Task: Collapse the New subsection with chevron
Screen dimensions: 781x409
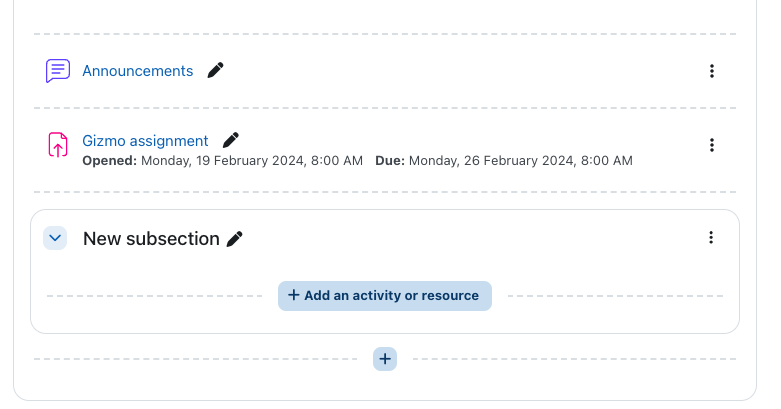Action: tap(55, 238)
